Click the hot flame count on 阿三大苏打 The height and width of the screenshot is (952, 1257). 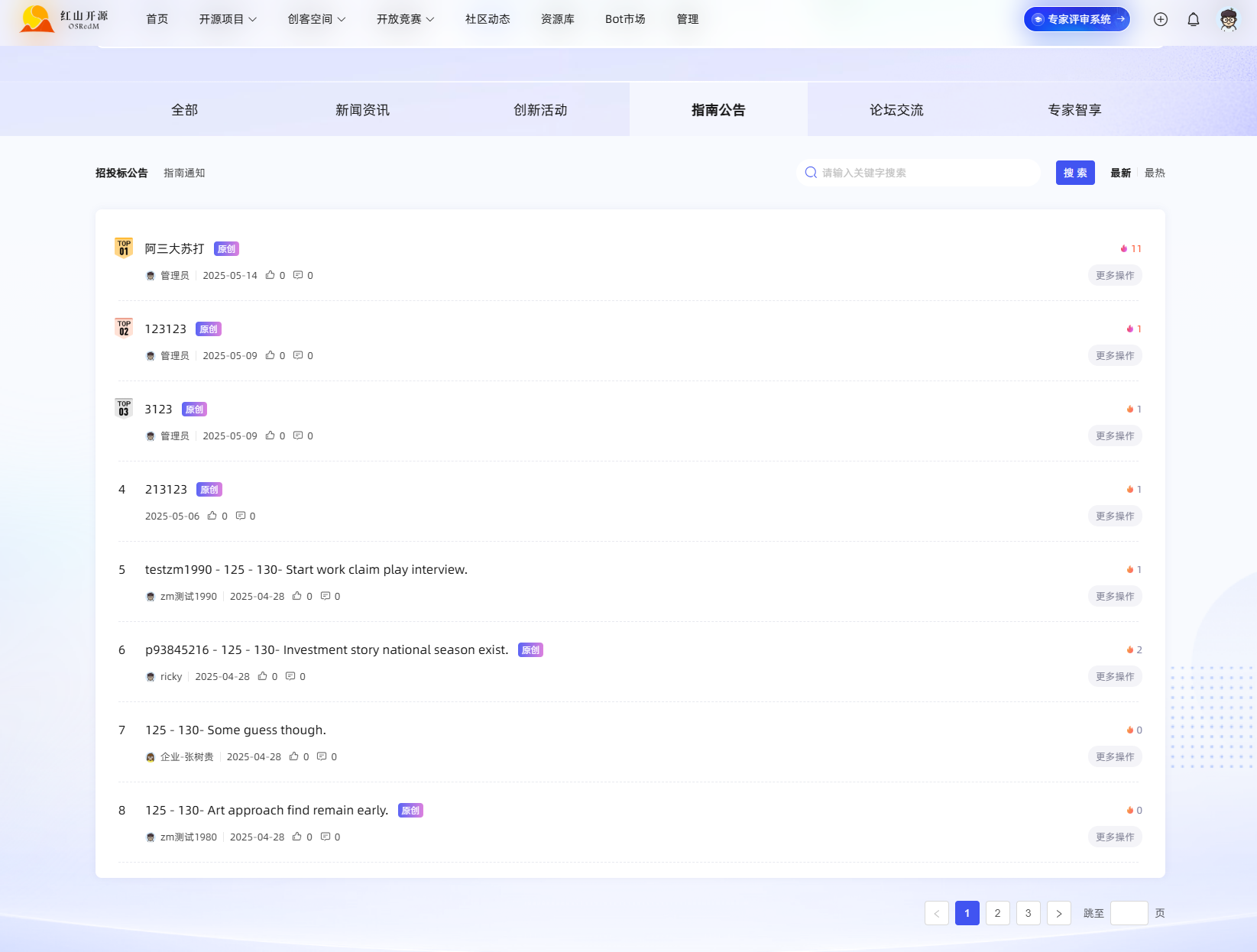coord(1131,248)
